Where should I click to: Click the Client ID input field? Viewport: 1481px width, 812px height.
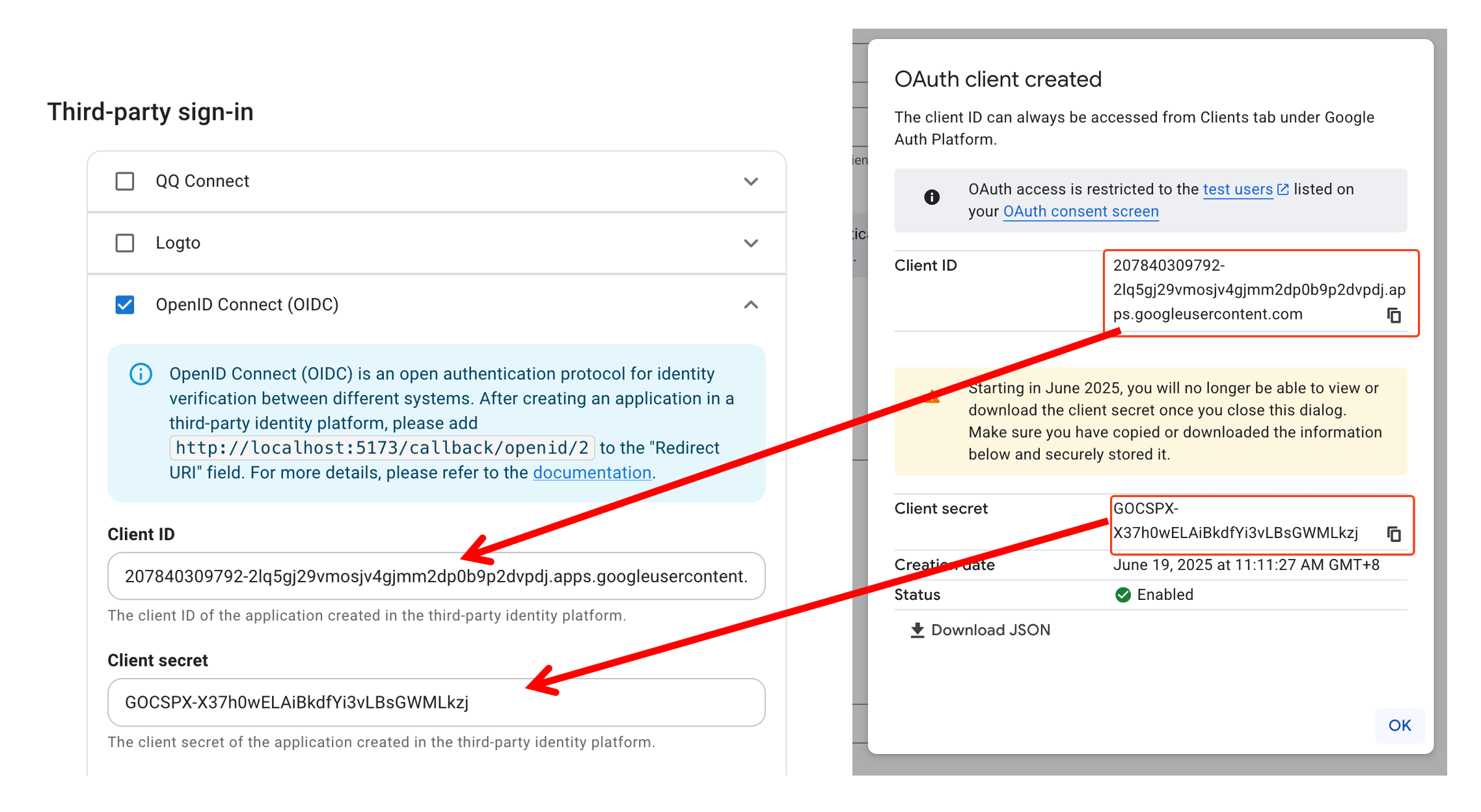click(436, 576)
